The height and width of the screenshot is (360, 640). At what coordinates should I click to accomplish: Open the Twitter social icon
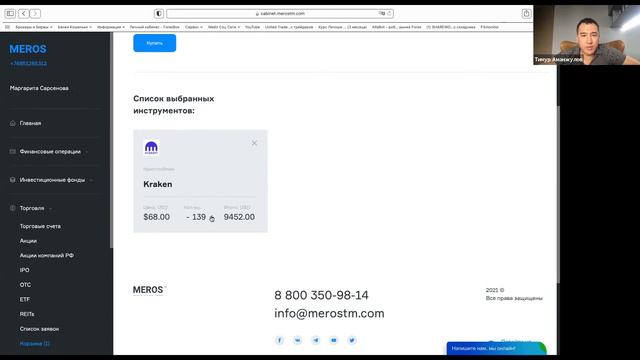(352, 340)
